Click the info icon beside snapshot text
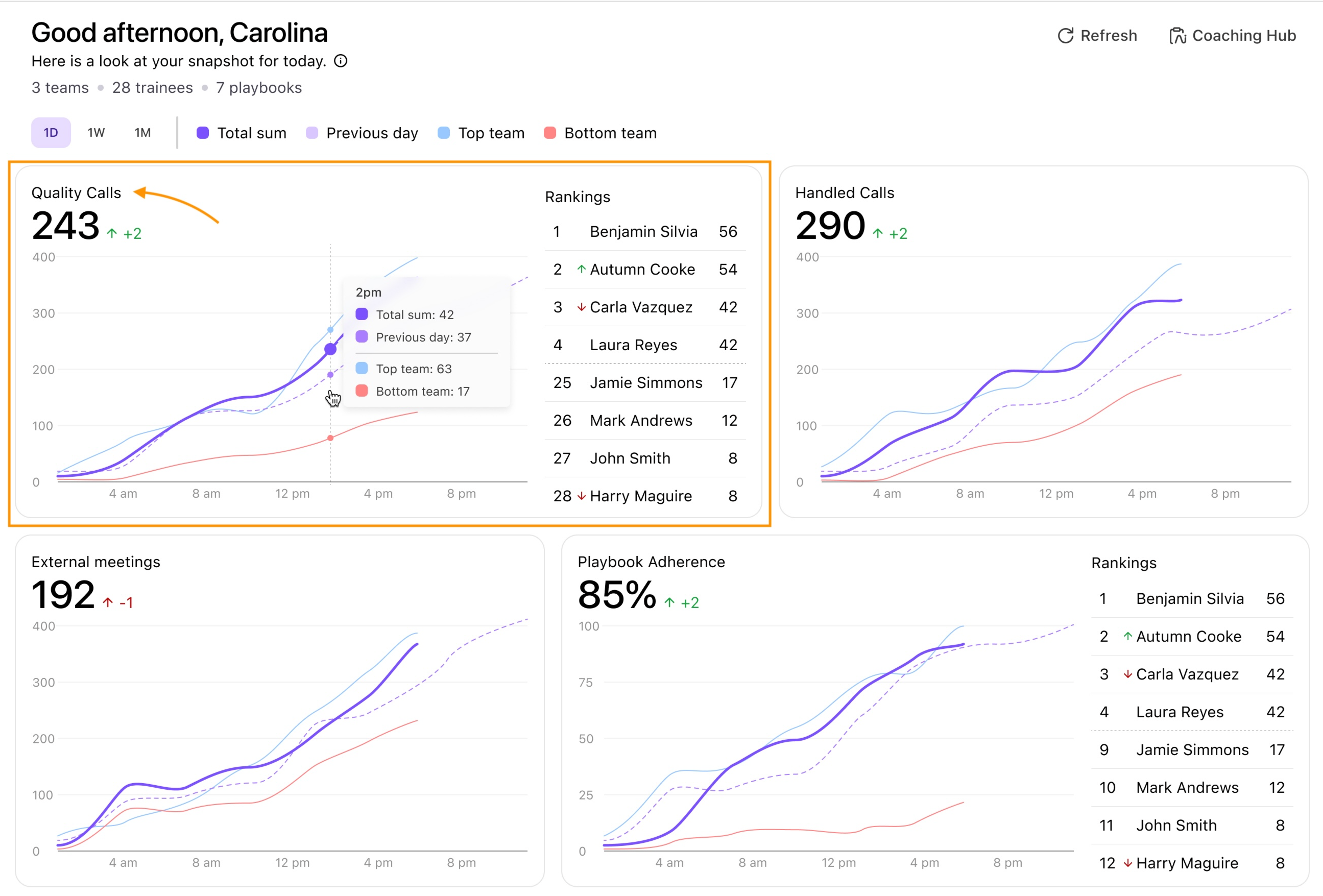 pos(341,61)
